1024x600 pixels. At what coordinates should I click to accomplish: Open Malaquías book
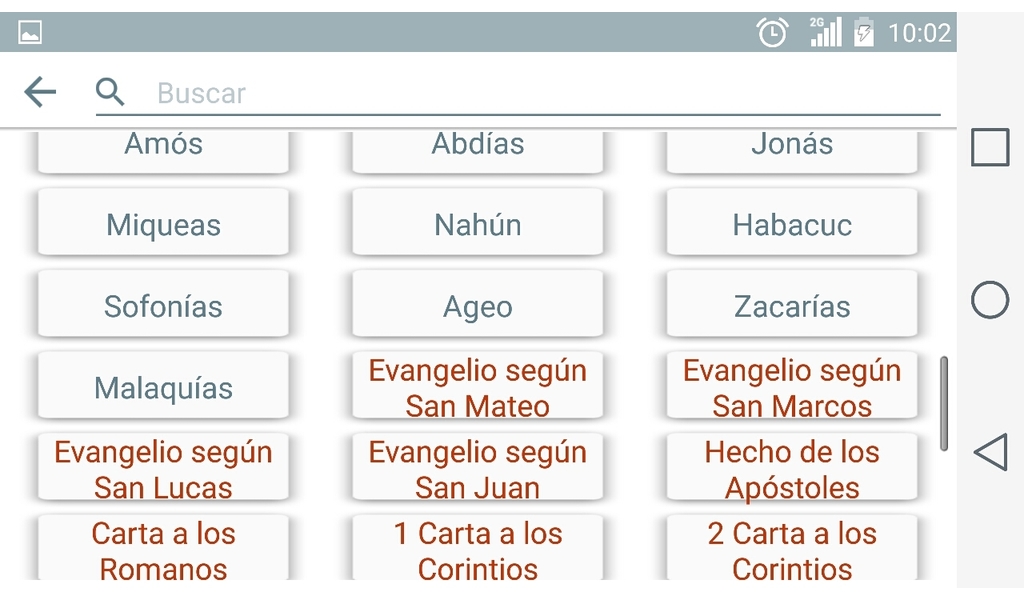click(x=163, y=388)
